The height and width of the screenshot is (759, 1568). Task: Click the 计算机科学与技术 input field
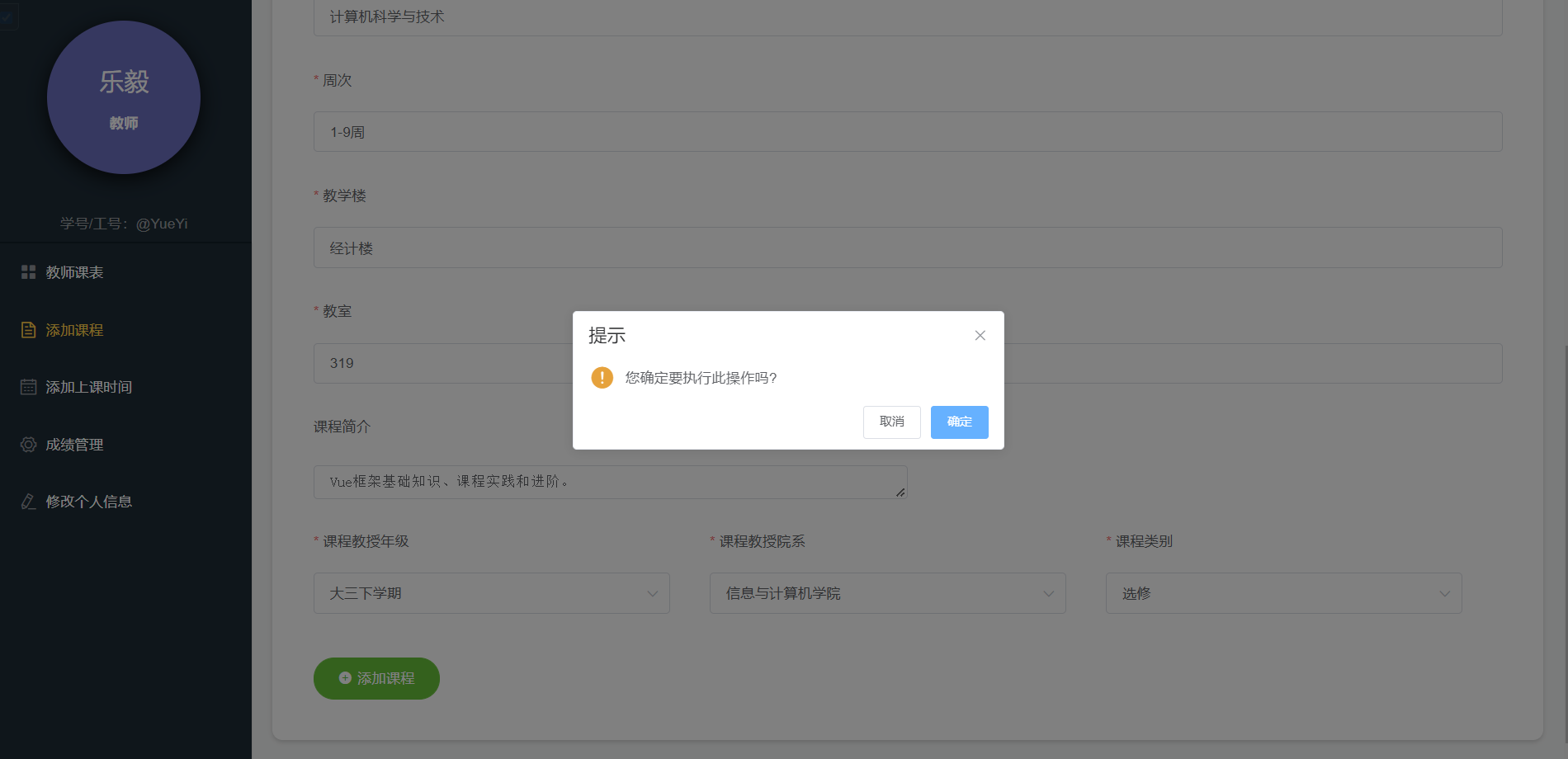(908, 16)
